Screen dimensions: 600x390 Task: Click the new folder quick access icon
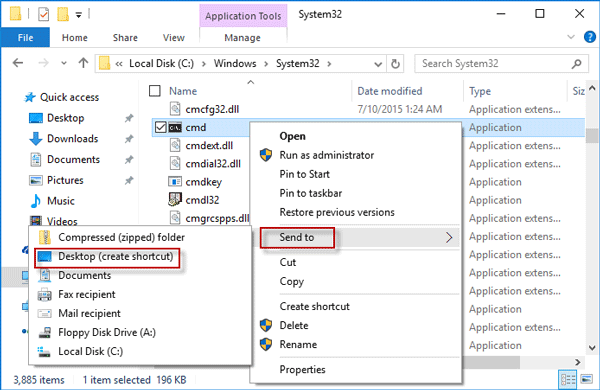coord(63,15)
